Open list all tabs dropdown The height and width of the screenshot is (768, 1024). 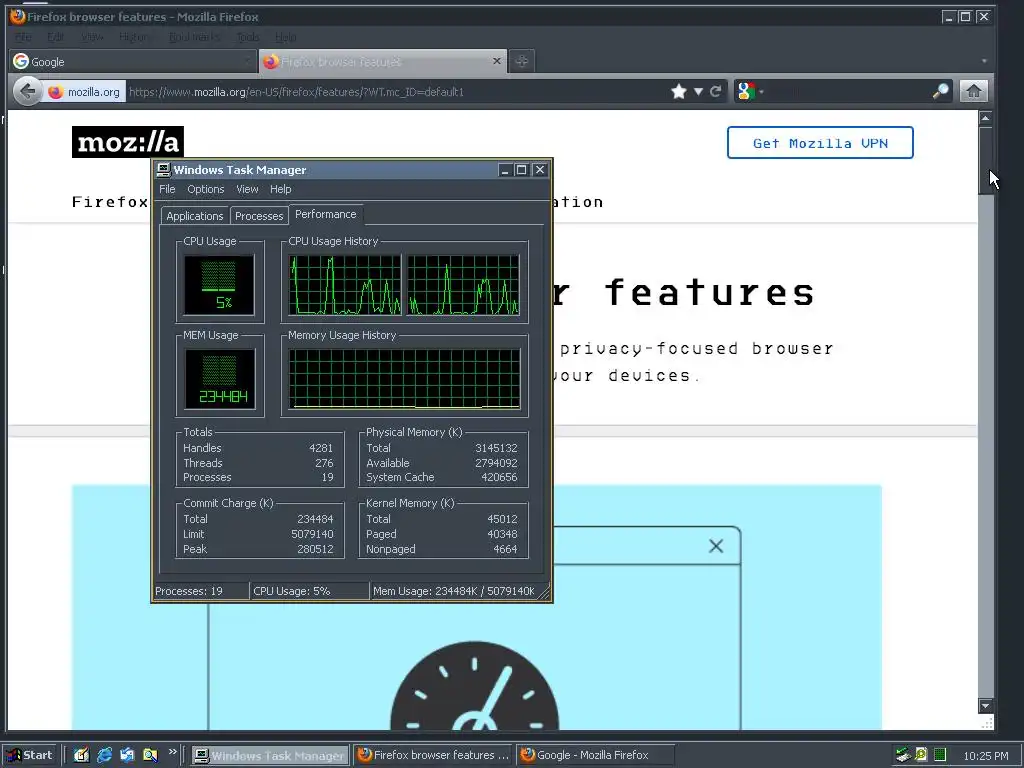(x=984, y=61)
